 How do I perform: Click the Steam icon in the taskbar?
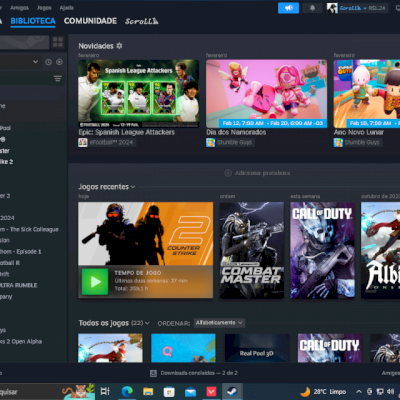click(232, 391)
